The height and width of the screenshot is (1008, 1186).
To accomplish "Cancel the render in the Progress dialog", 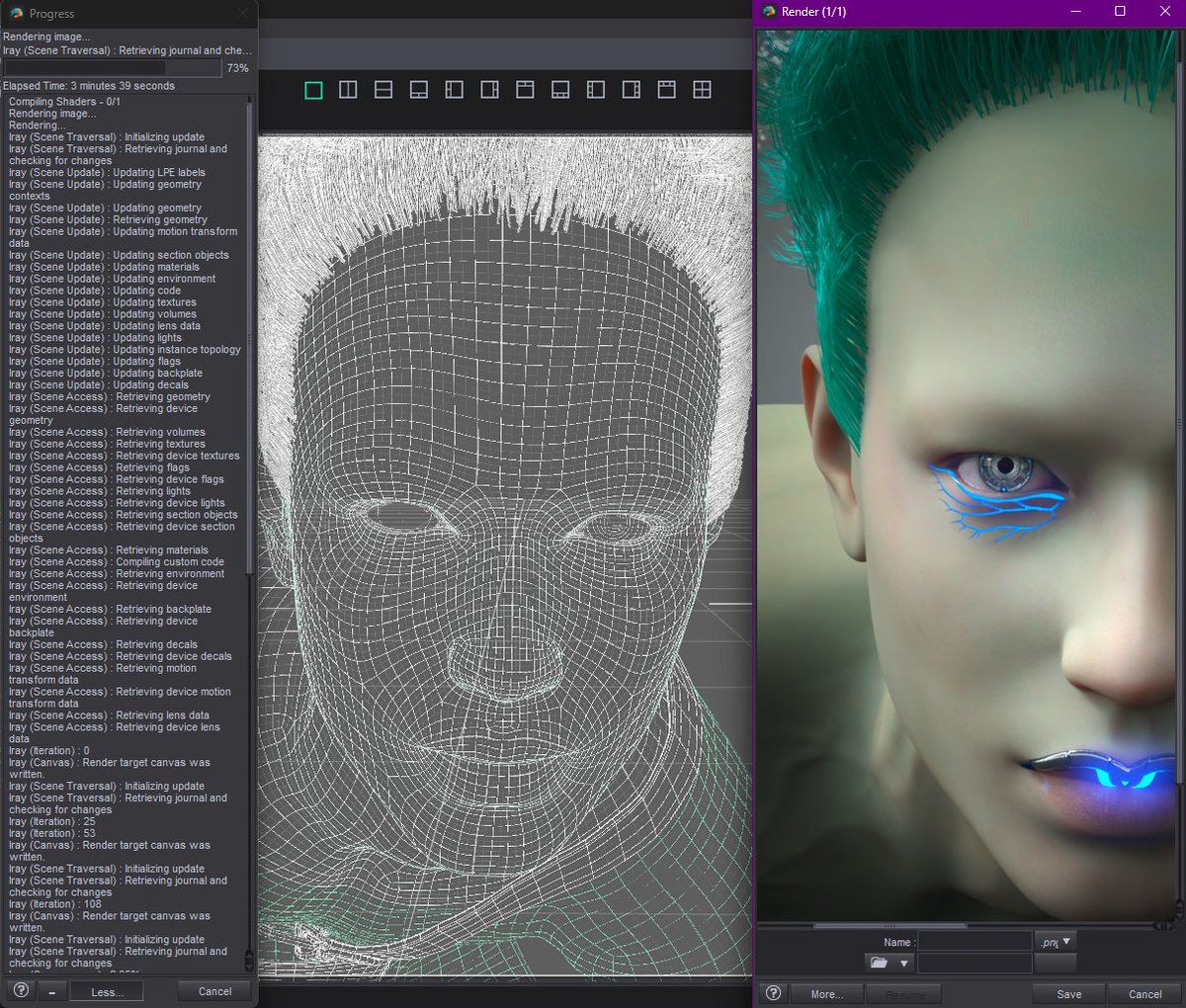I will 214,991.
